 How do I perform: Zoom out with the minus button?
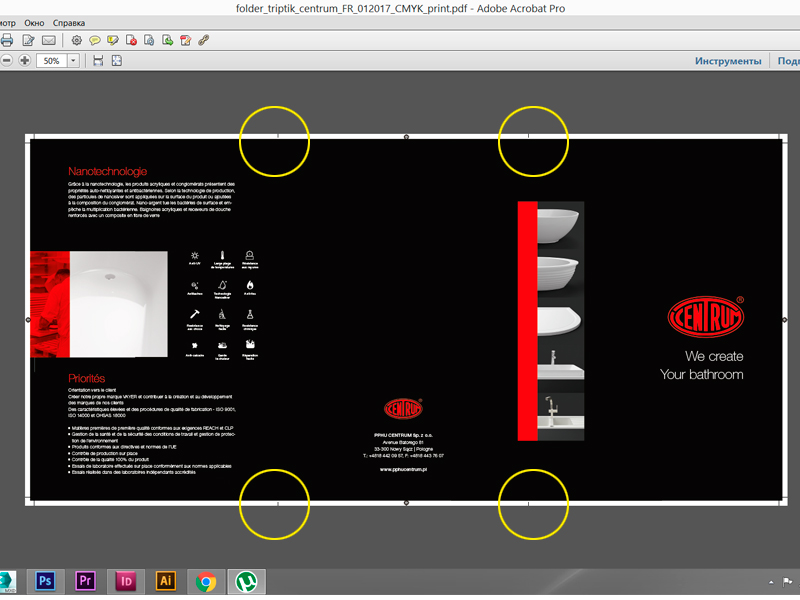click(x=6, y=61)
